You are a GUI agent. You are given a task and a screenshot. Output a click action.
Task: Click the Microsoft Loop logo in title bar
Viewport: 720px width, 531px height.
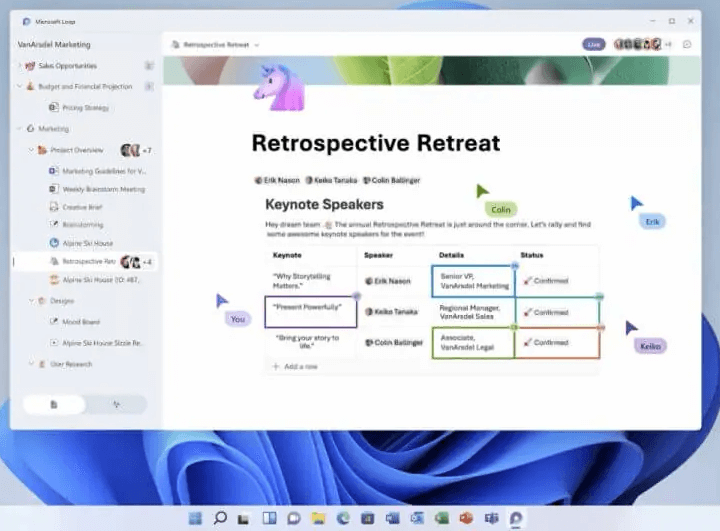pos(26,22)
